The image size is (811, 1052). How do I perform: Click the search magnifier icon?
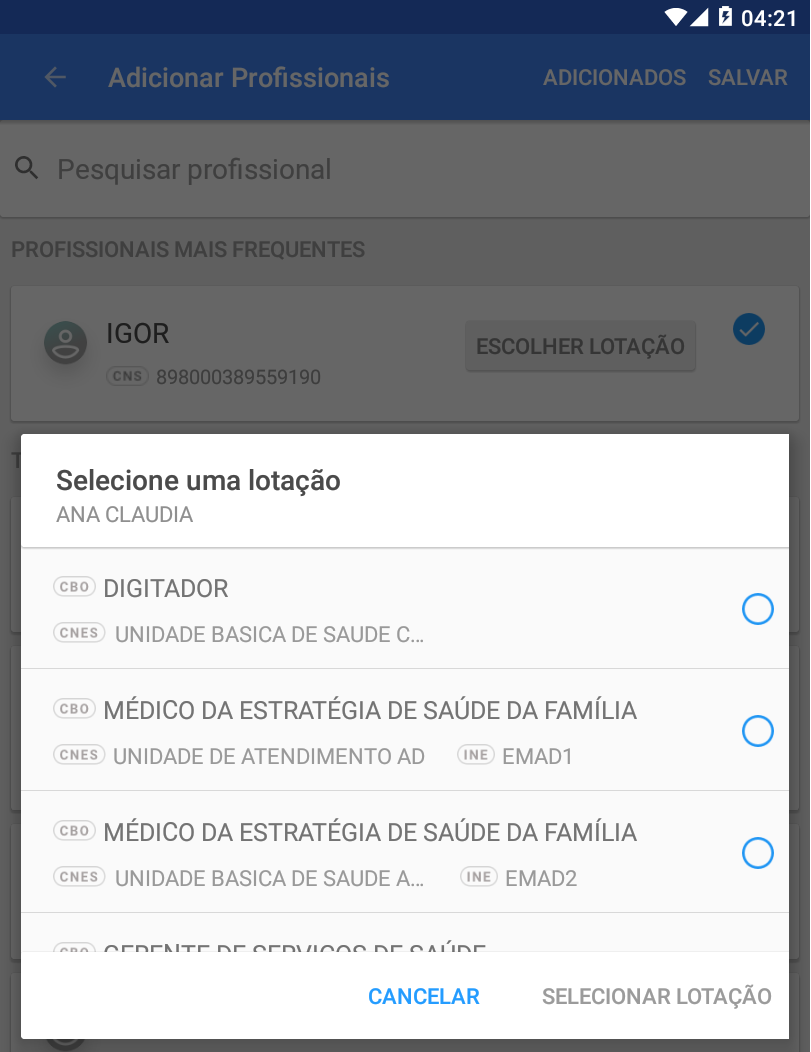27,168
